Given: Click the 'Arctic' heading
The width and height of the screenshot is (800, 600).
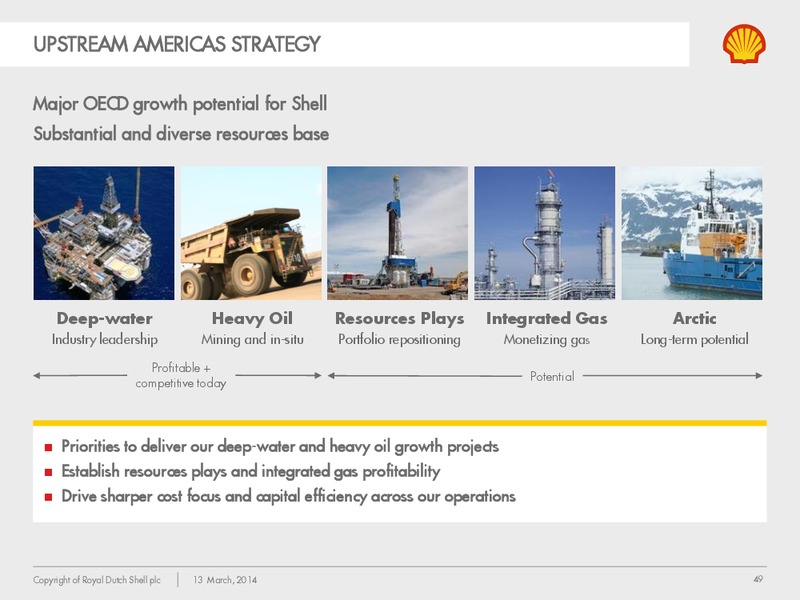Looking at the screenshot, I should (694, 318).
